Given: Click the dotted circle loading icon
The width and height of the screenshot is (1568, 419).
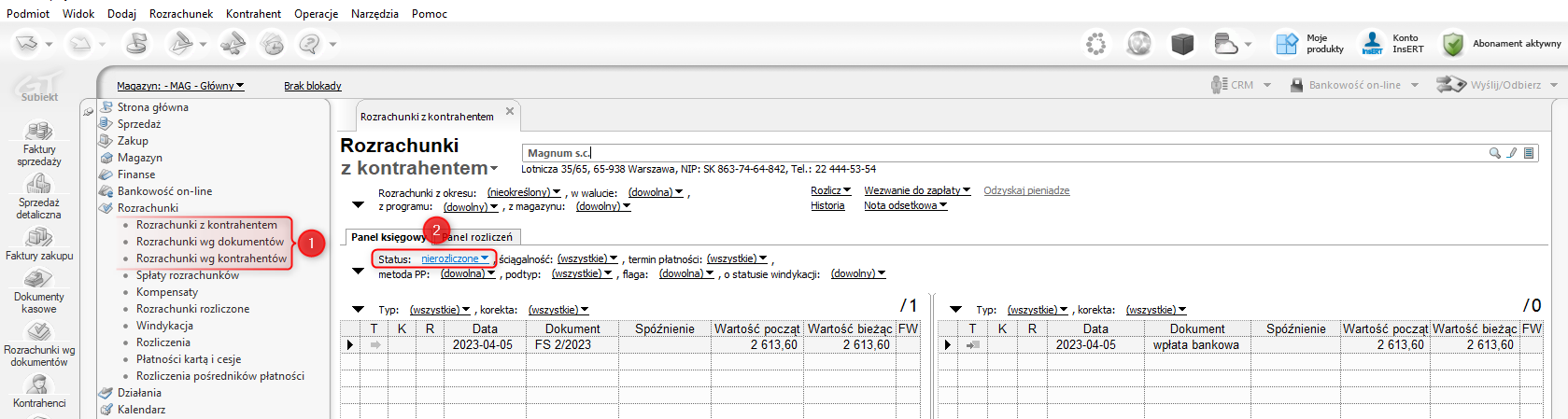Looking at the screenshot, I should (1095, 44).
